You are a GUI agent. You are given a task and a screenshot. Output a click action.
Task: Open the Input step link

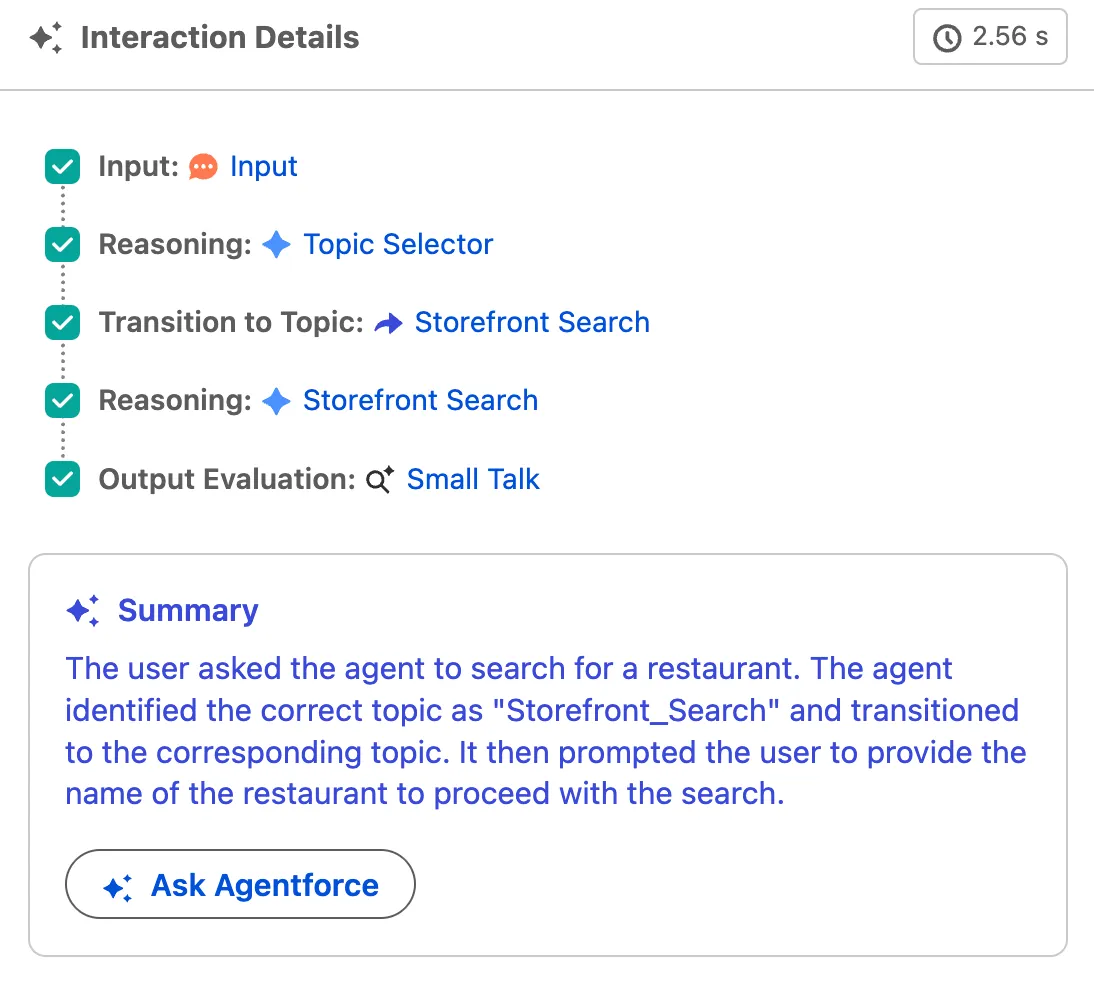pyautogui.click(x=263, y=166)
